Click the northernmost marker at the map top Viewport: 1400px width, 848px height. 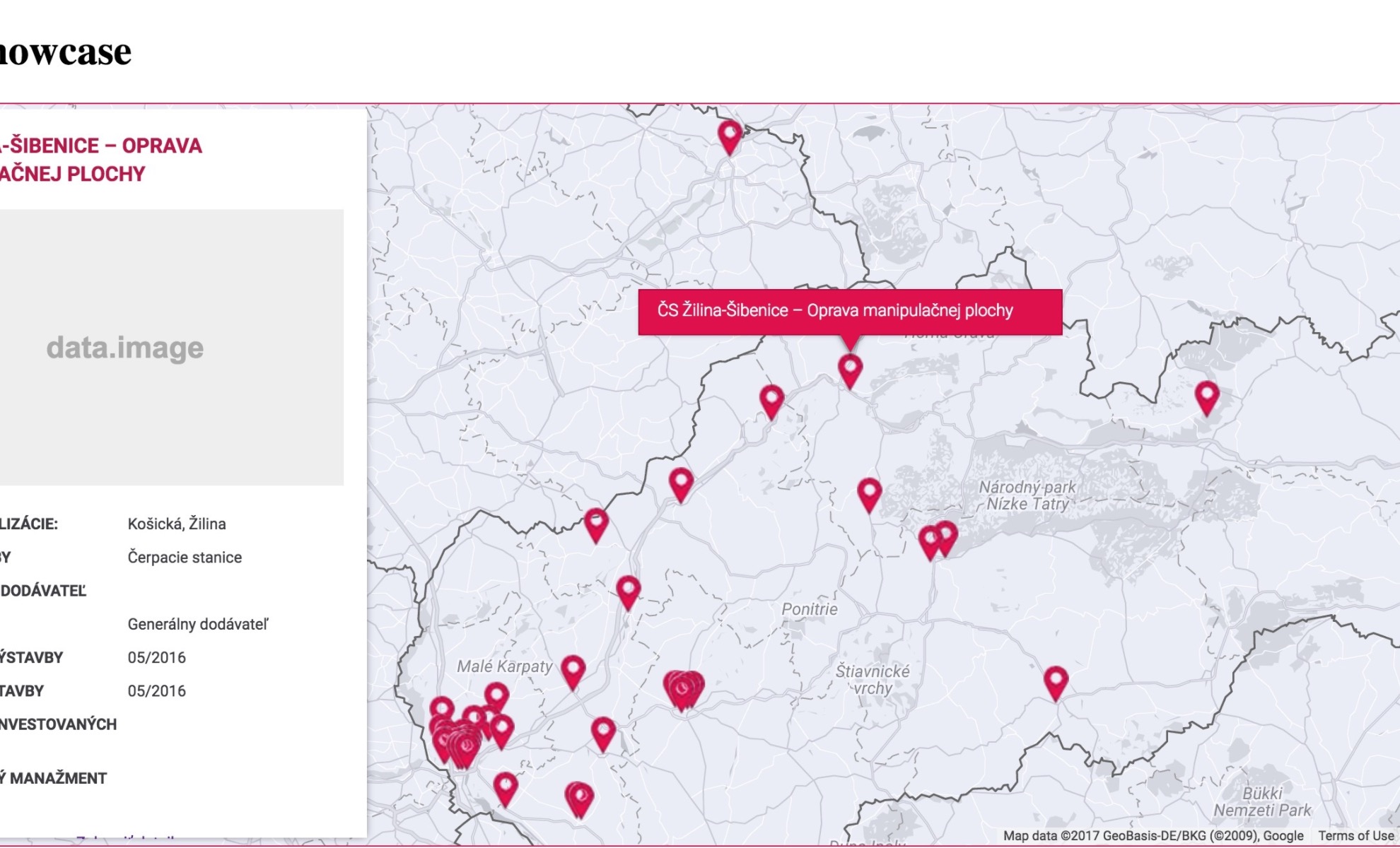(730, 134)
